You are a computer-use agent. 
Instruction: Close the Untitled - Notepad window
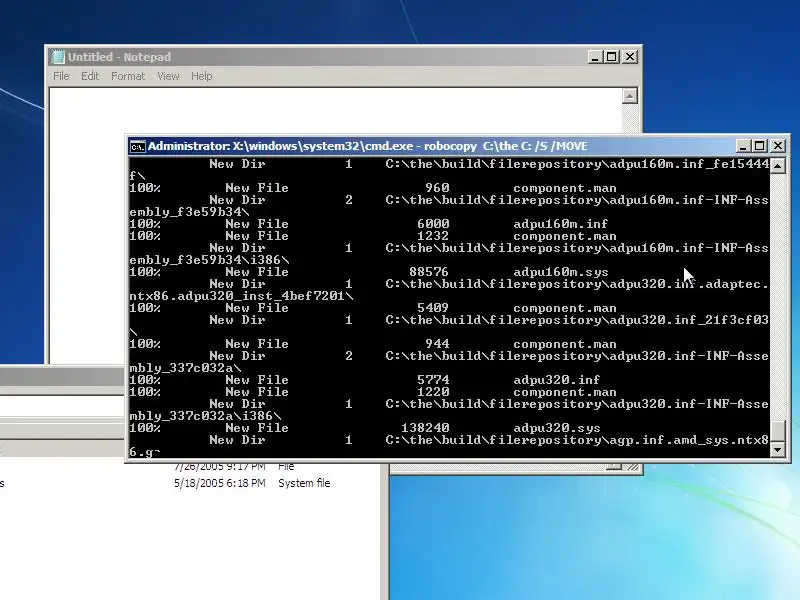coord(630,57)
